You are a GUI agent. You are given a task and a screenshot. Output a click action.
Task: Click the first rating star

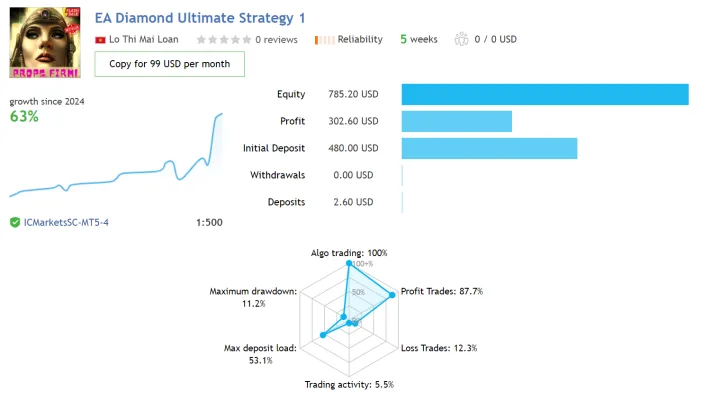201,39
